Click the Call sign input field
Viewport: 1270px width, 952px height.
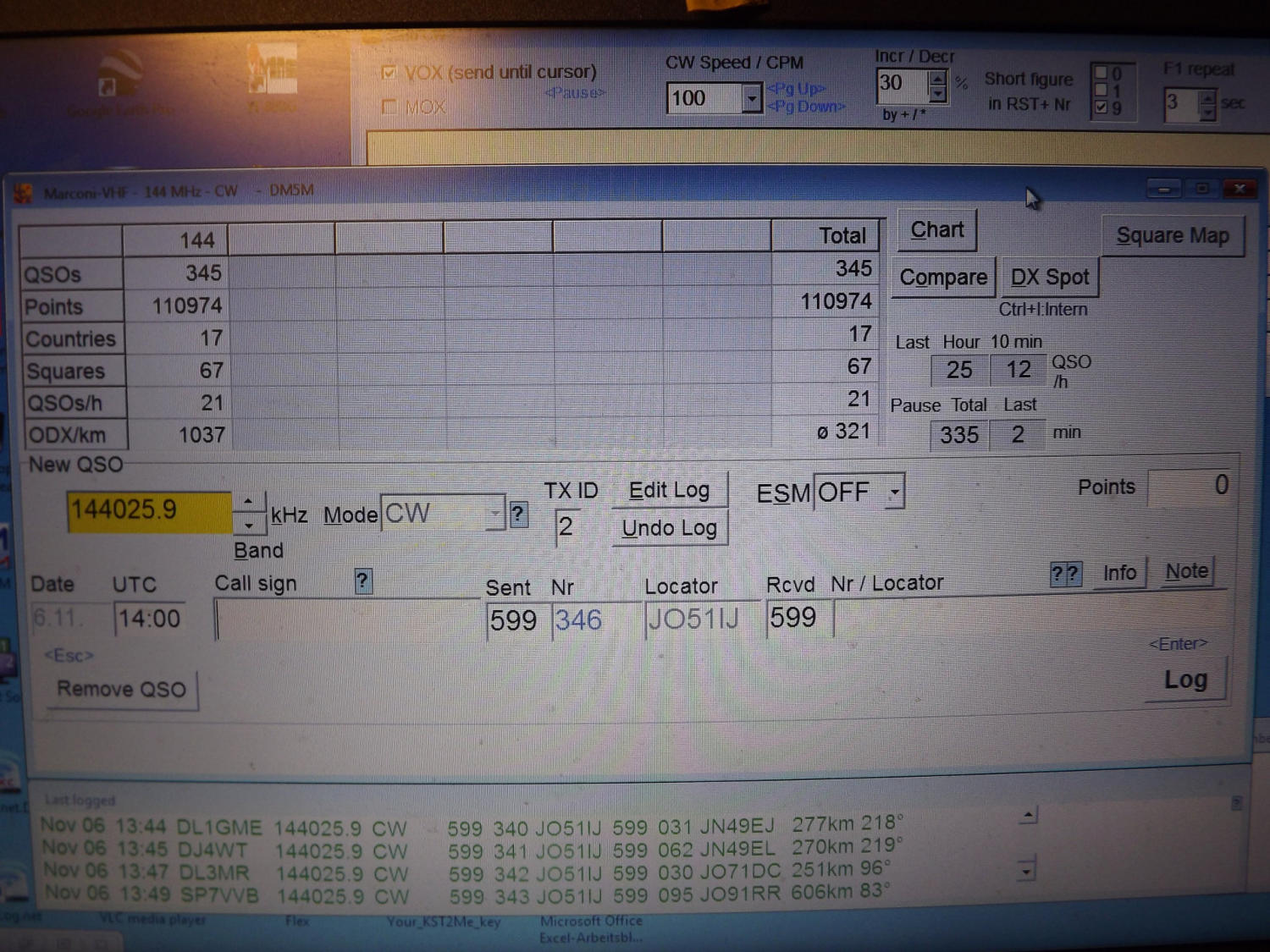click(x=347, y=619)
